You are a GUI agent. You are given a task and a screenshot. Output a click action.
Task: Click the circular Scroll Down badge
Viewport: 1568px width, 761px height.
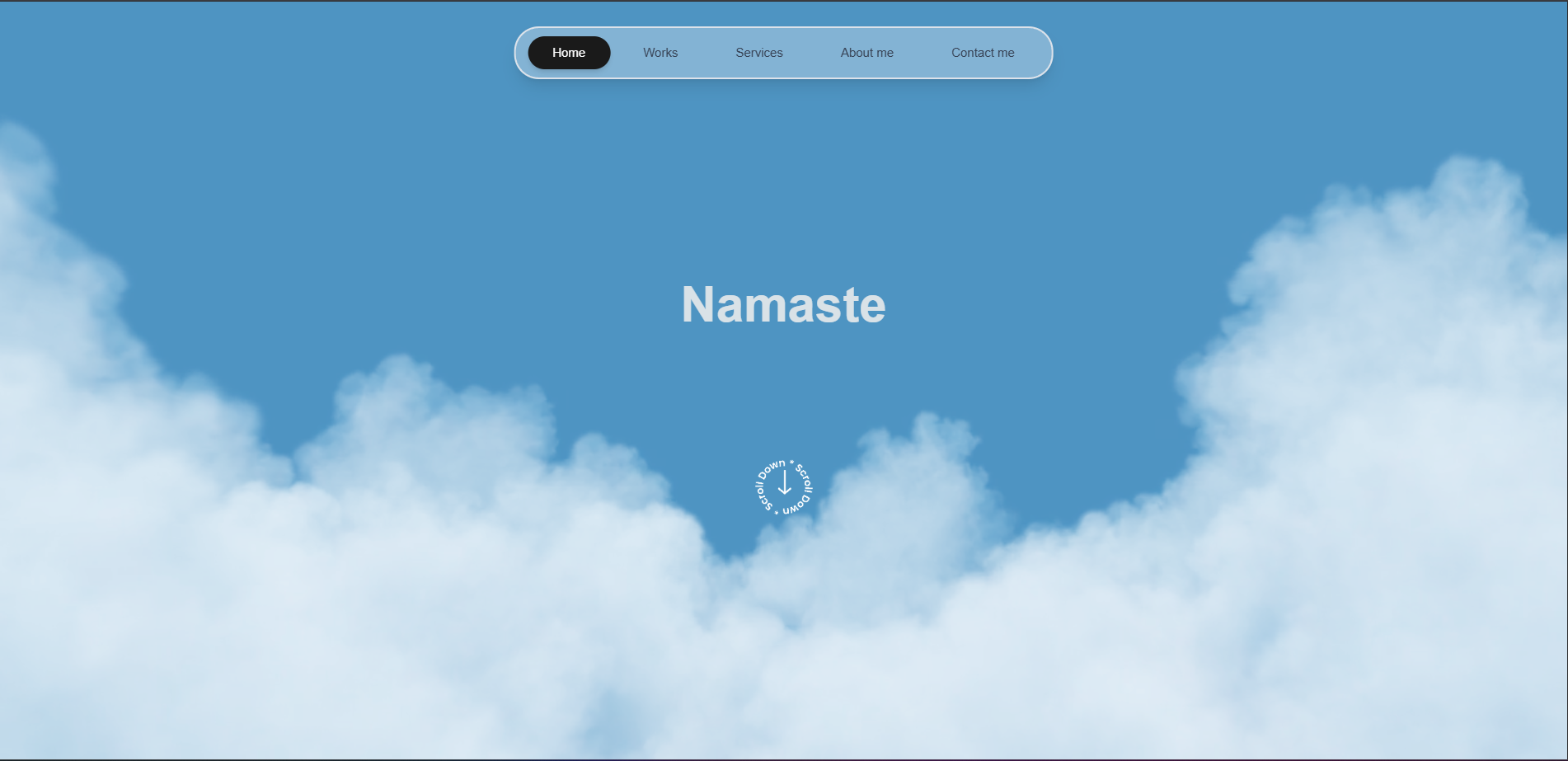coord(784,487)
